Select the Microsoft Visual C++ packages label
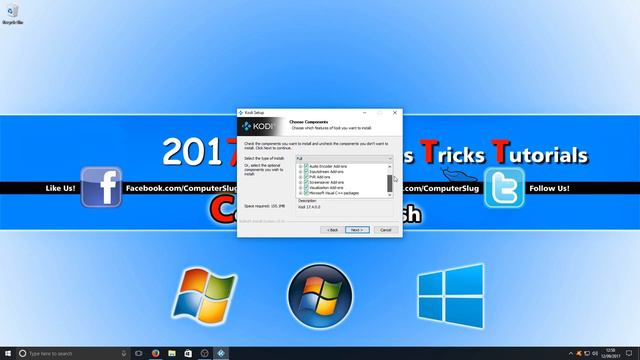640x360 pixels. click(334, 193)
